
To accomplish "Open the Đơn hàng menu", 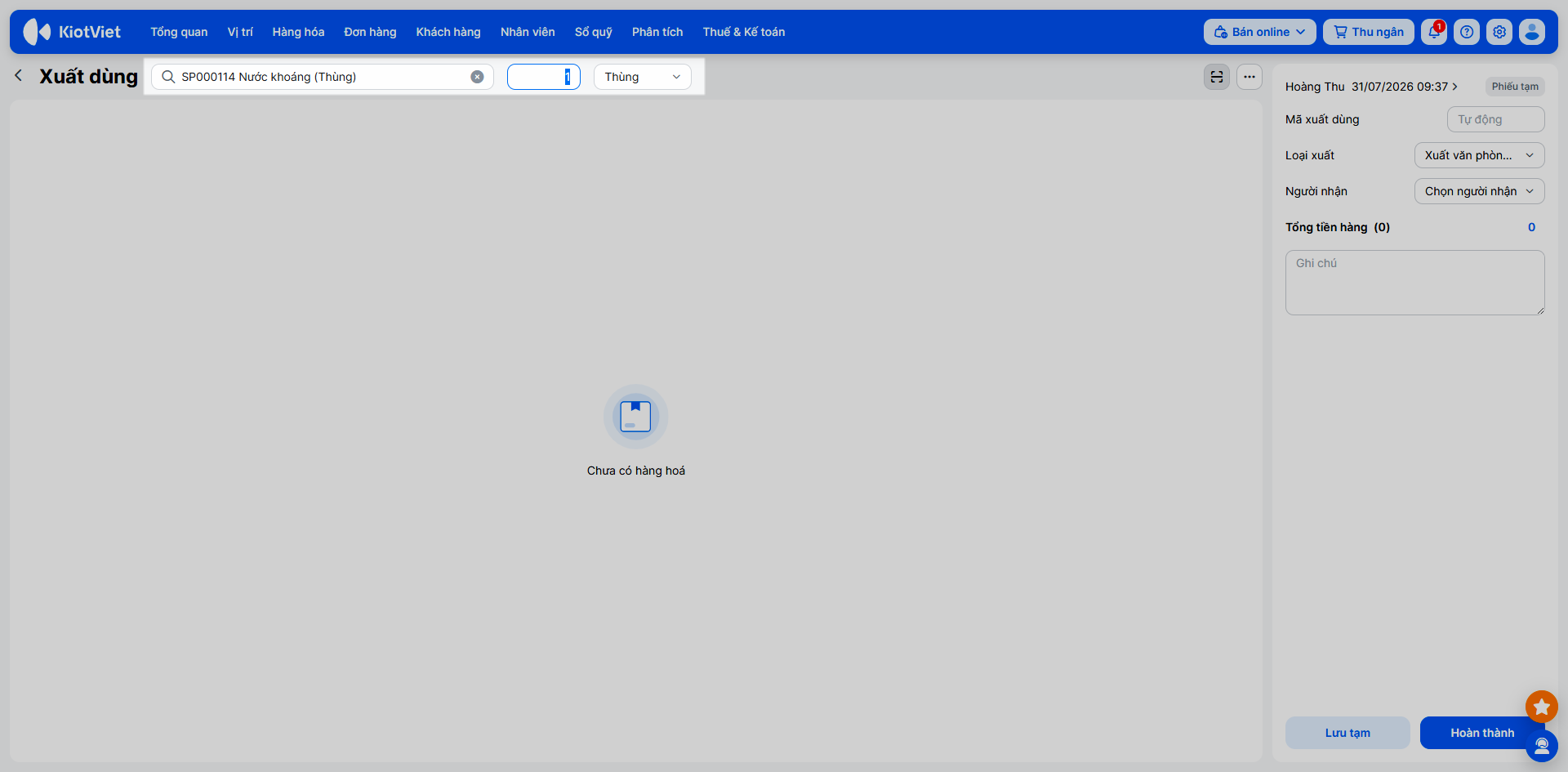I will coord(370,32).
